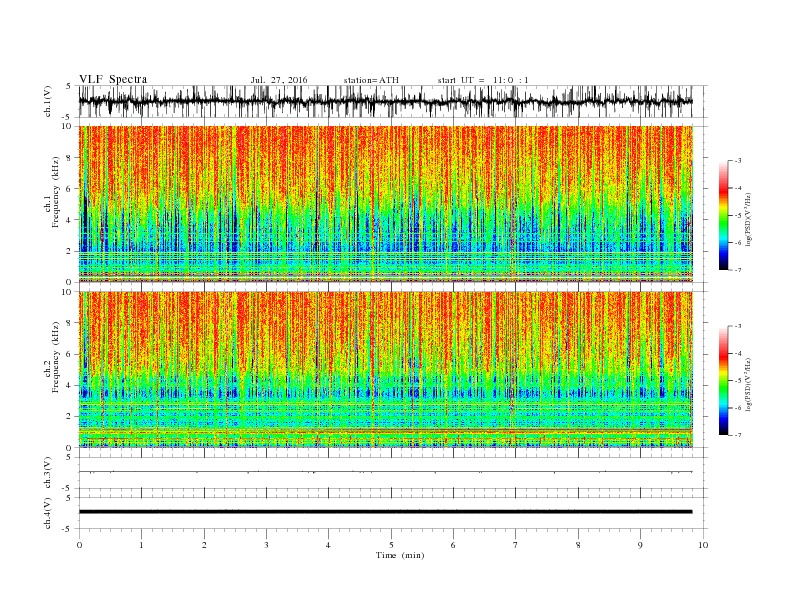
Task: Click the "10" kHz tick of ch.1 spectrogram
Action: coord(69,126)
